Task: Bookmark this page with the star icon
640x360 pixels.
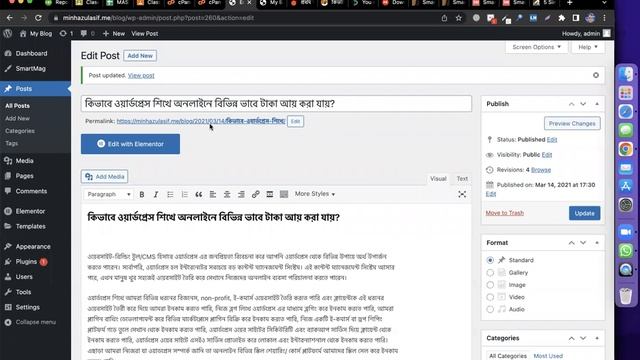Action: pos(459,18)
